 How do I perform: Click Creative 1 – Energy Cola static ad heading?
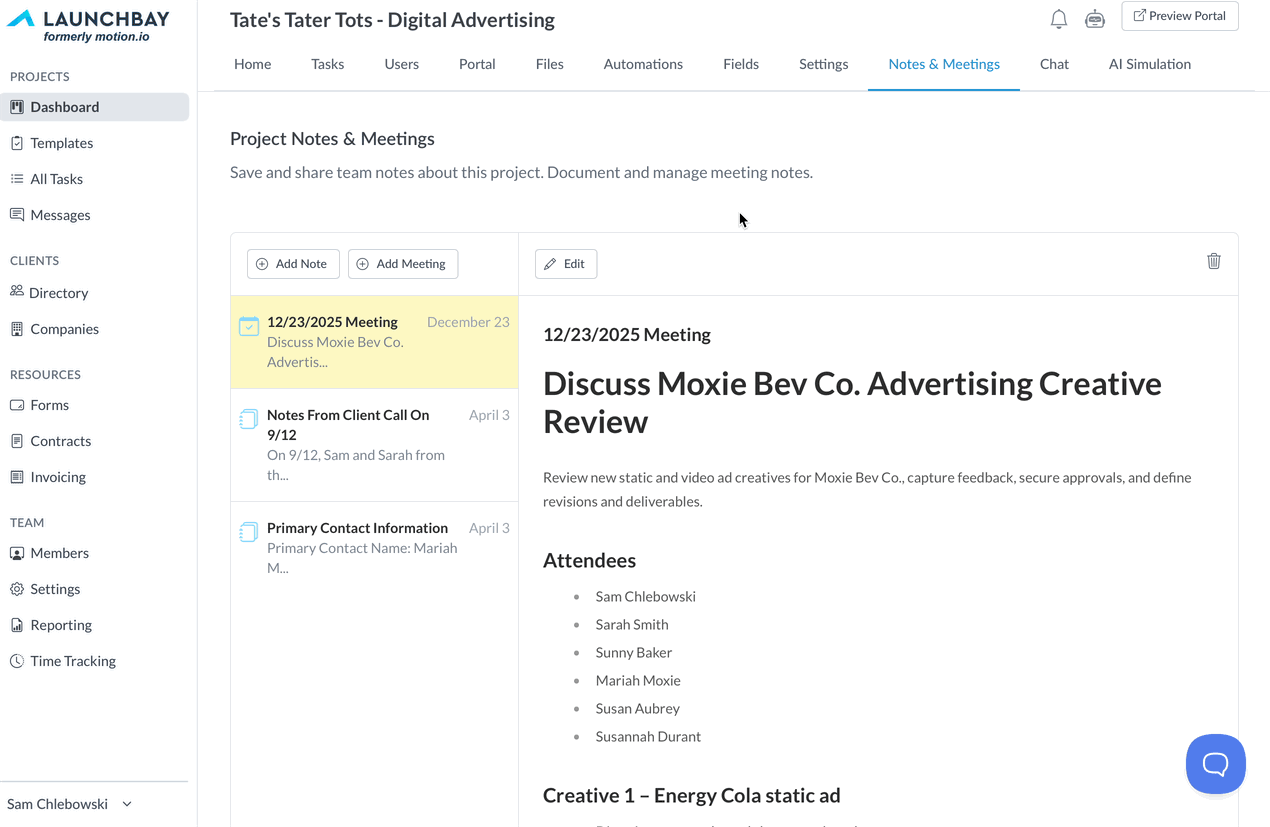(692, 795)
